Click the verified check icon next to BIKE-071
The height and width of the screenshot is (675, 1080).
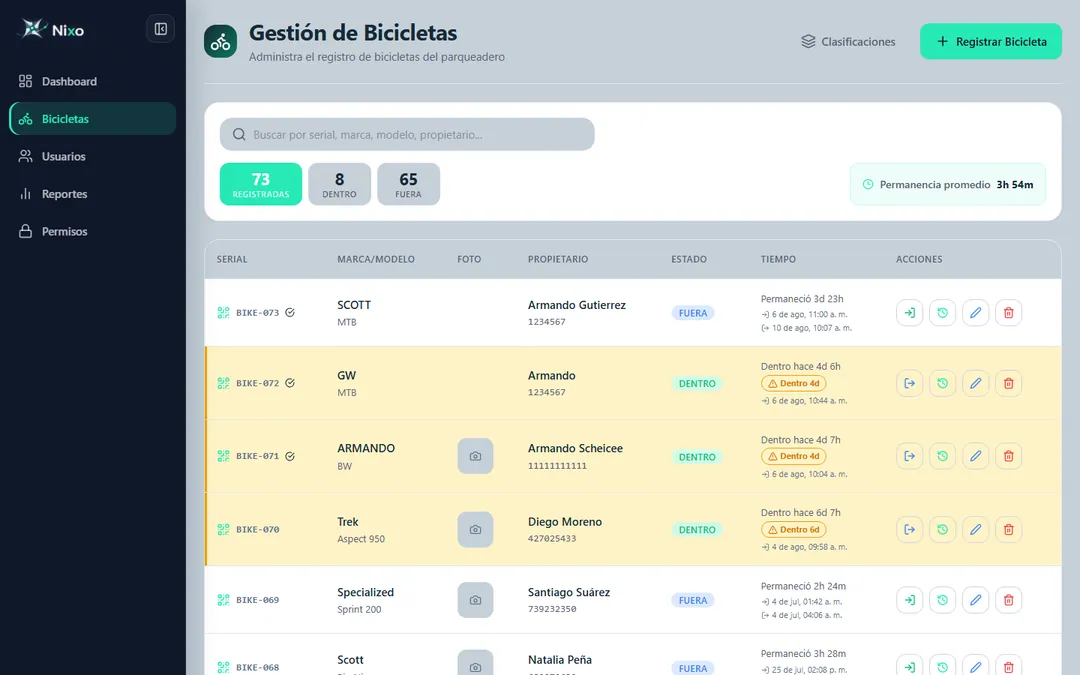point(290,456)
